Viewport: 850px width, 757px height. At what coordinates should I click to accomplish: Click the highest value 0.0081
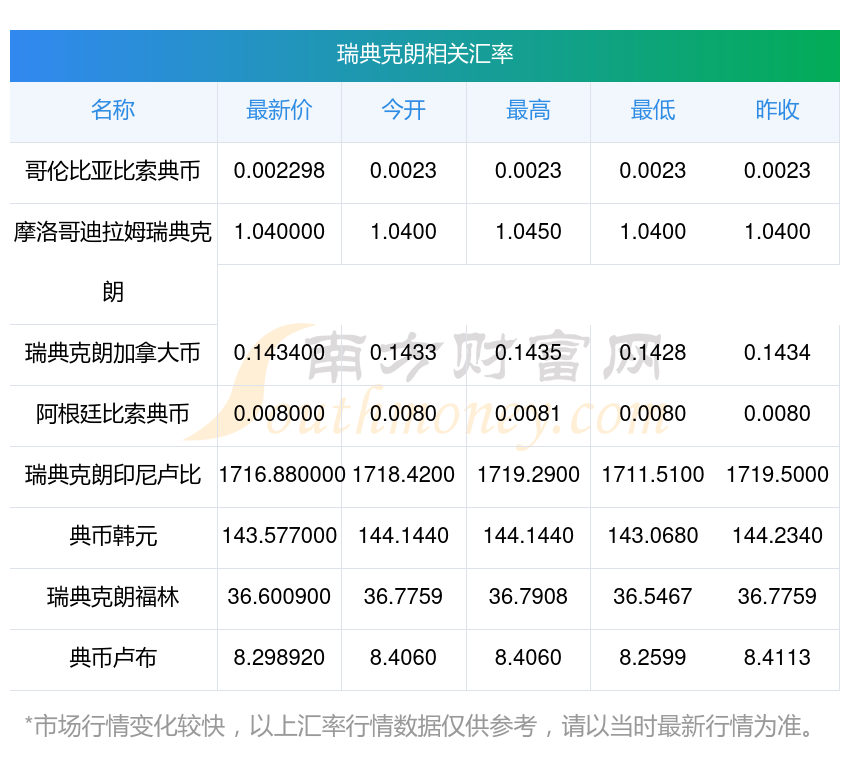tap(528, 414)
